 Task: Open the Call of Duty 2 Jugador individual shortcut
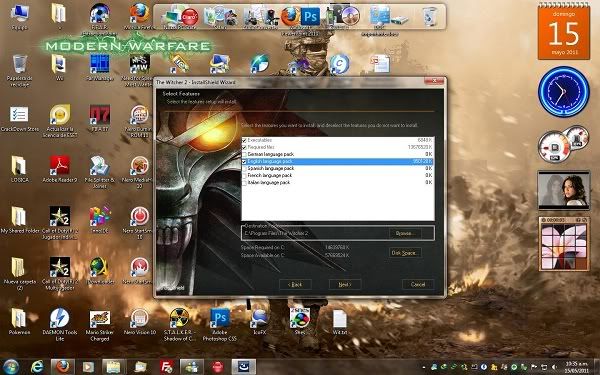pyautogui.click(x=59, y=223)
